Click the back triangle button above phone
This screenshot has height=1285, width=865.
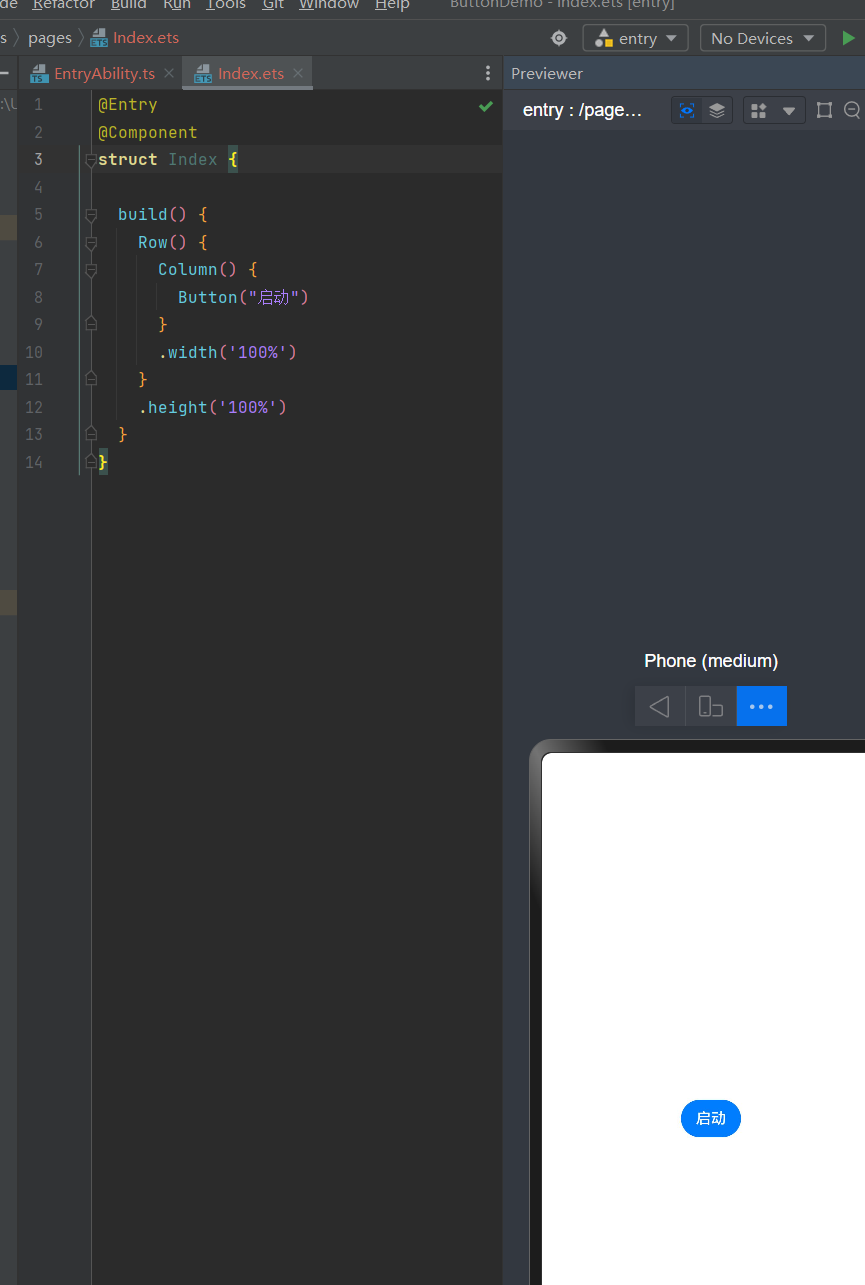pos(660,706)
